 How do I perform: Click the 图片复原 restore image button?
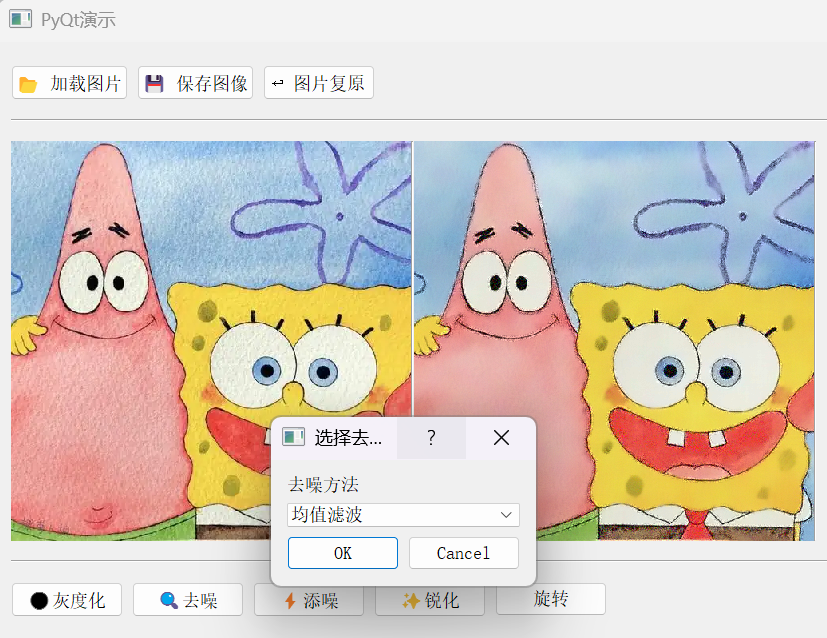tap(319, 83)
